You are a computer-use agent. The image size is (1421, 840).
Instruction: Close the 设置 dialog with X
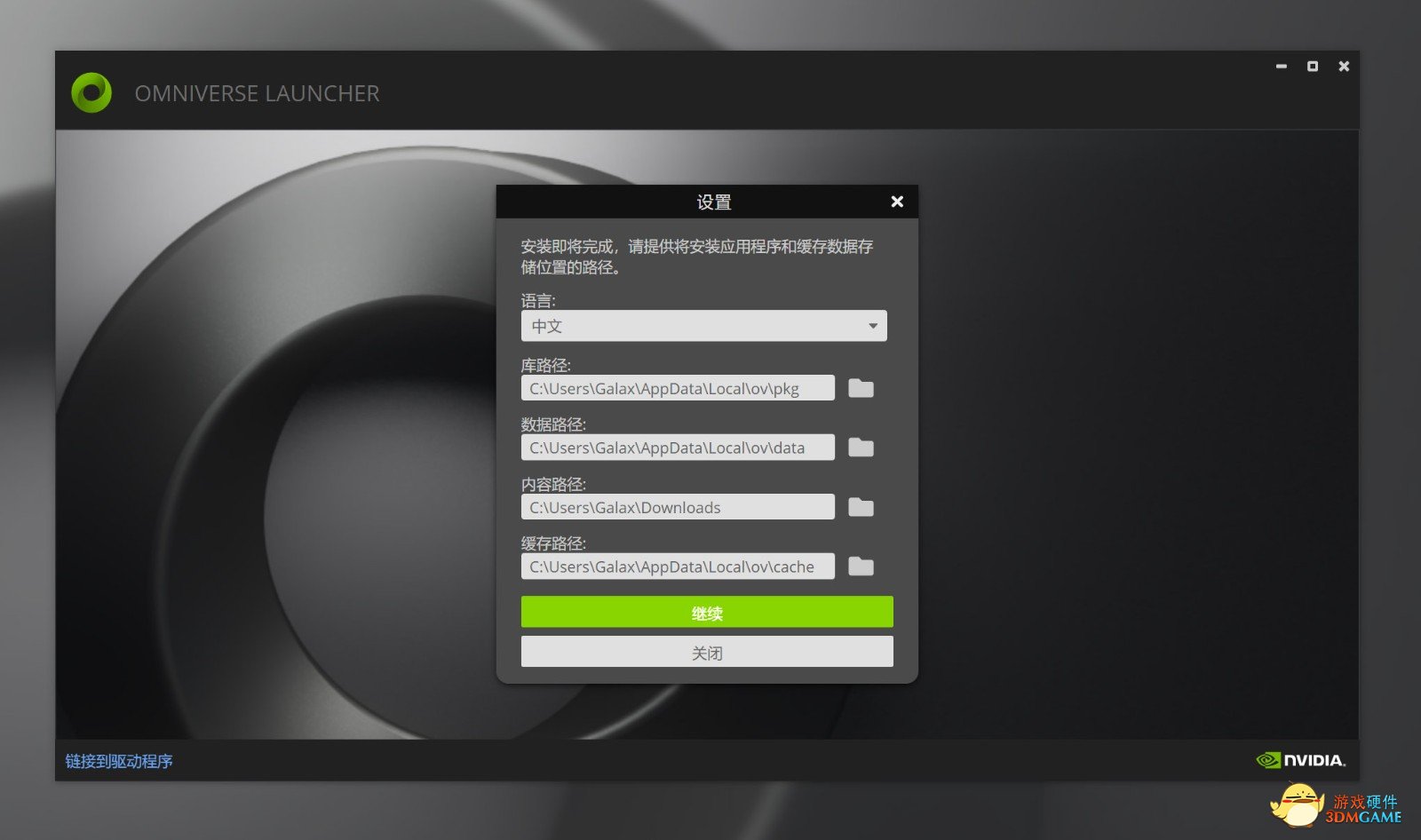pos(897,202)
